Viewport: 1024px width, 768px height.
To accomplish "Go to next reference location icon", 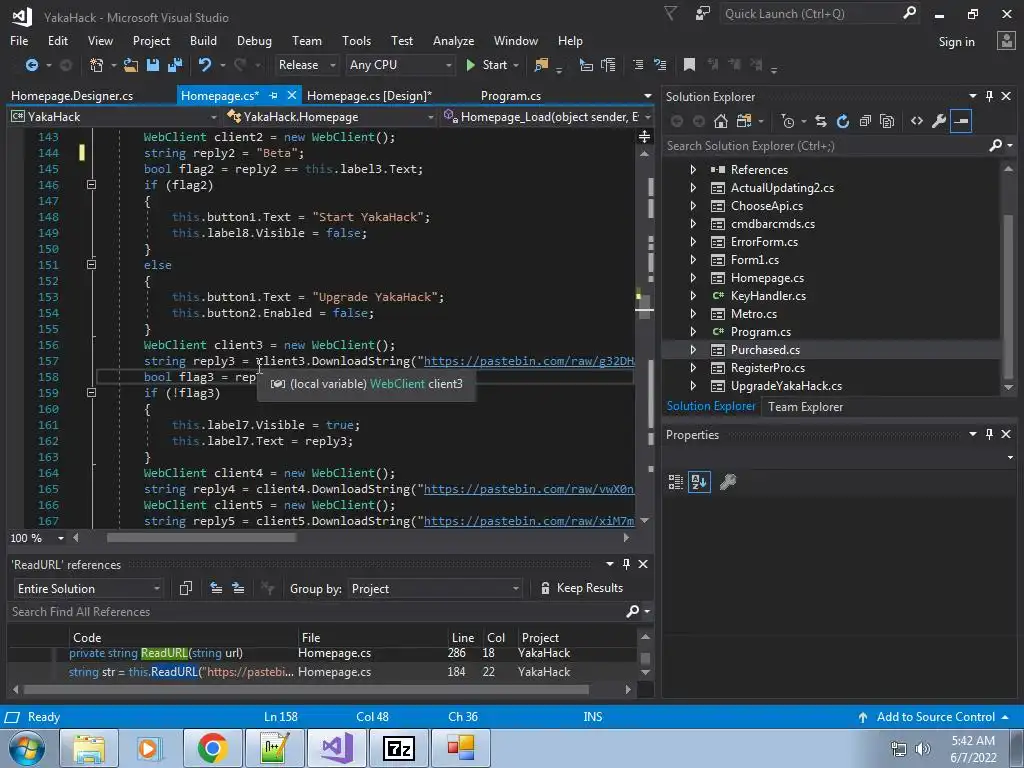I will click(x=238, y=588).
